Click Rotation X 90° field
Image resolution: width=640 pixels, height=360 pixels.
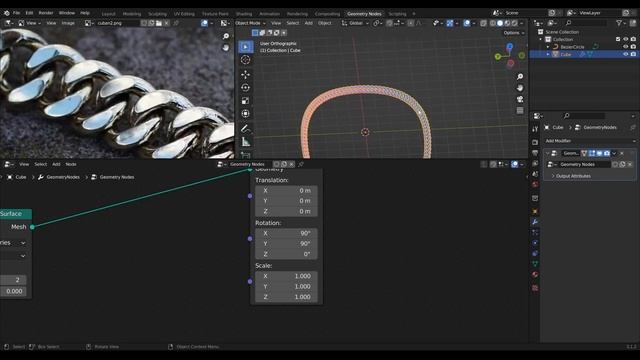click(286, 233)
